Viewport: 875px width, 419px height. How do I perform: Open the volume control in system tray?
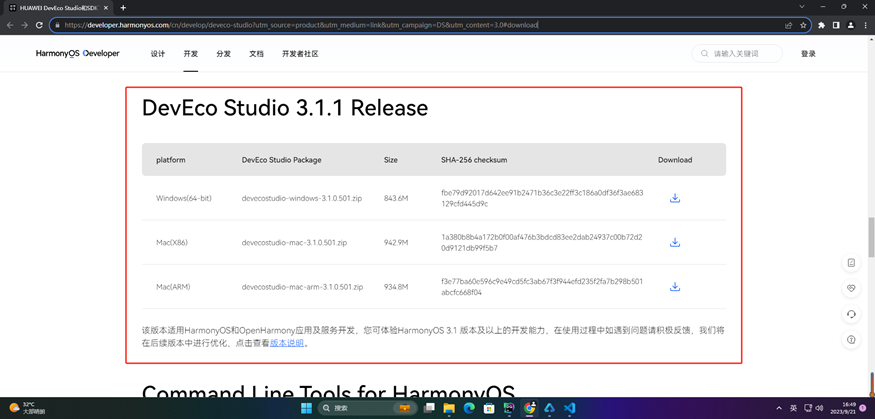[x=820, y=408]
